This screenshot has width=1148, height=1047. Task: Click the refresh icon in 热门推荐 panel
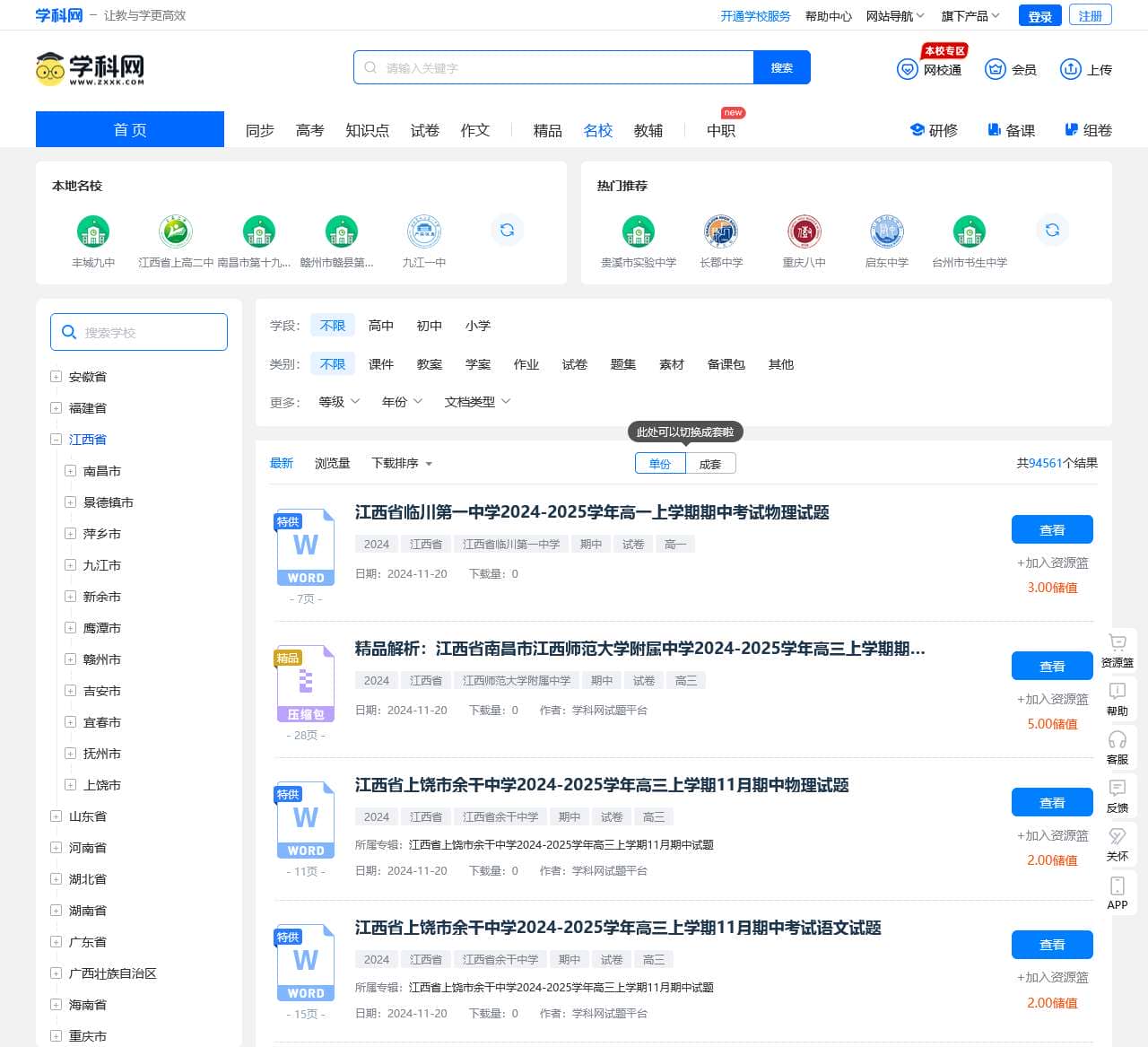[1052, 231]
